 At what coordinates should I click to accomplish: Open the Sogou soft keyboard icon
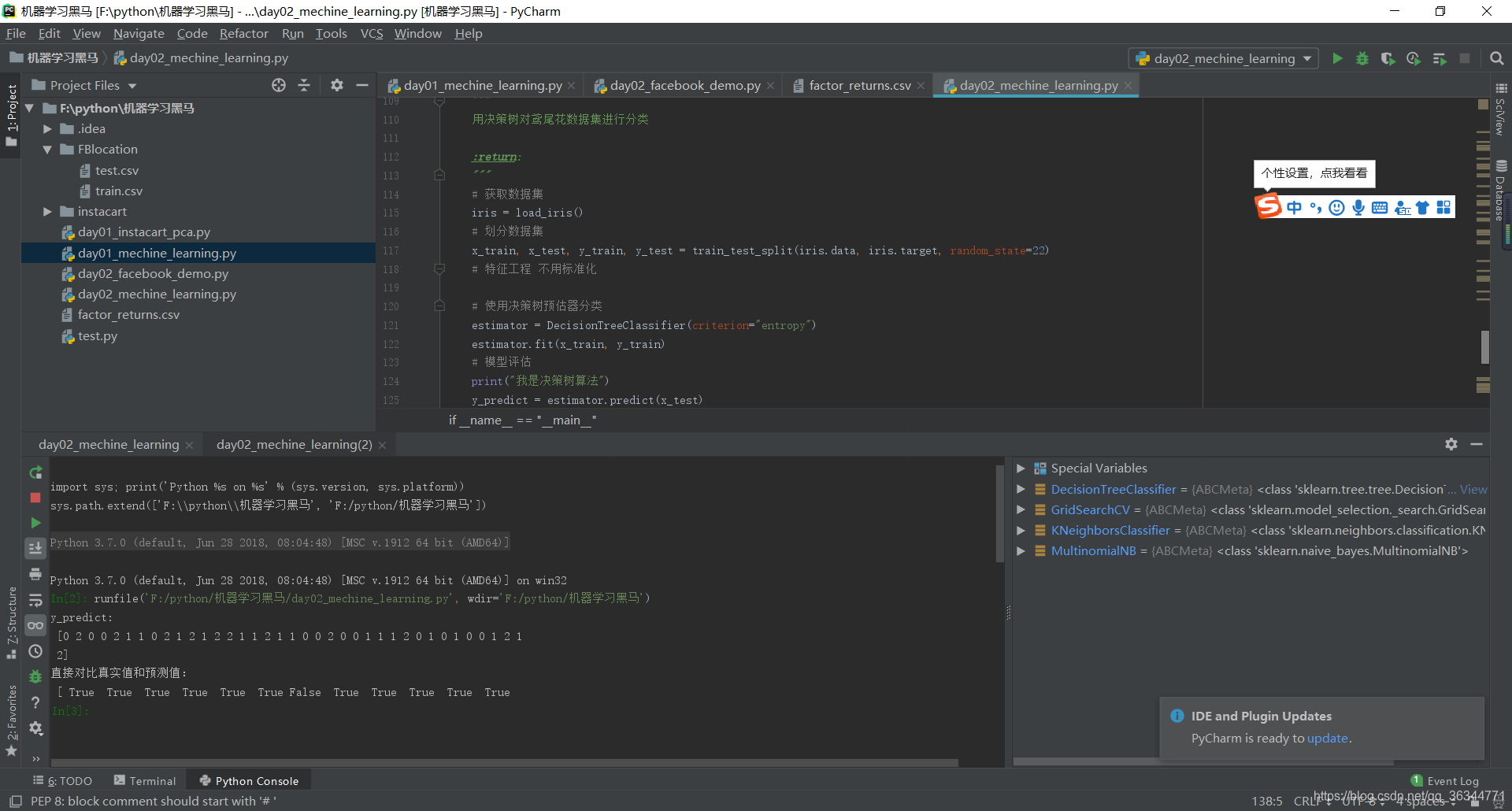pos(1380,207)
